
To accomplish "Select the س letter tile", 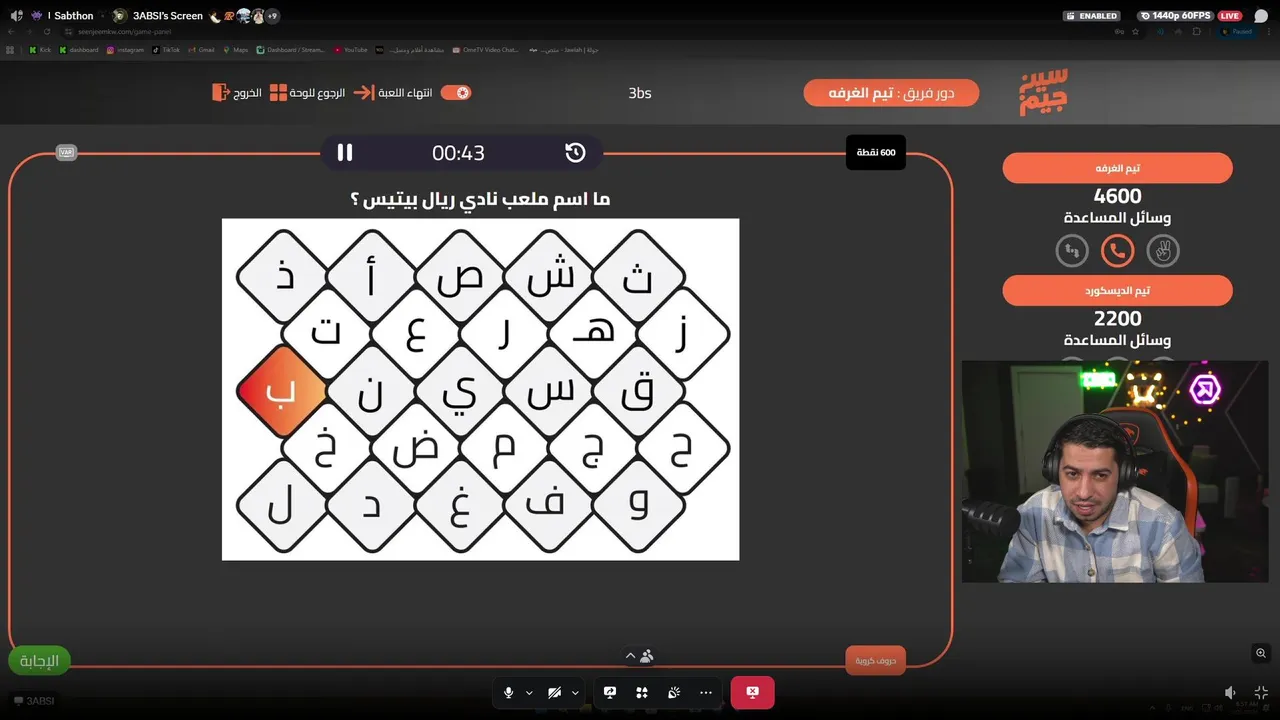I will 549,391.
